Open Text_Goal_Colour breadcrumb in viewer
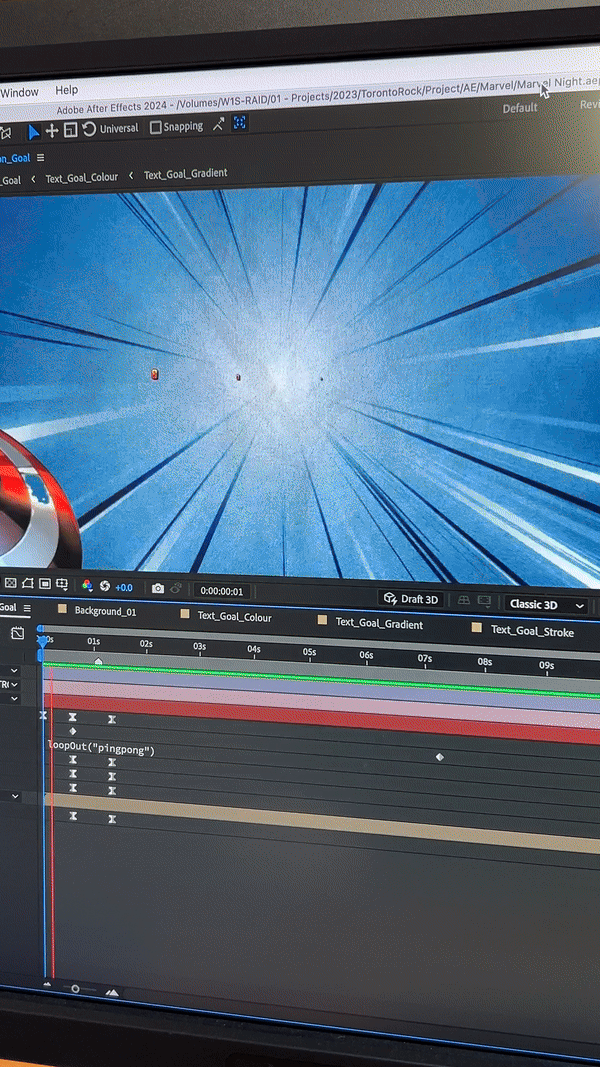This screenshot has height=1067, width=600. tap(82, 178)
